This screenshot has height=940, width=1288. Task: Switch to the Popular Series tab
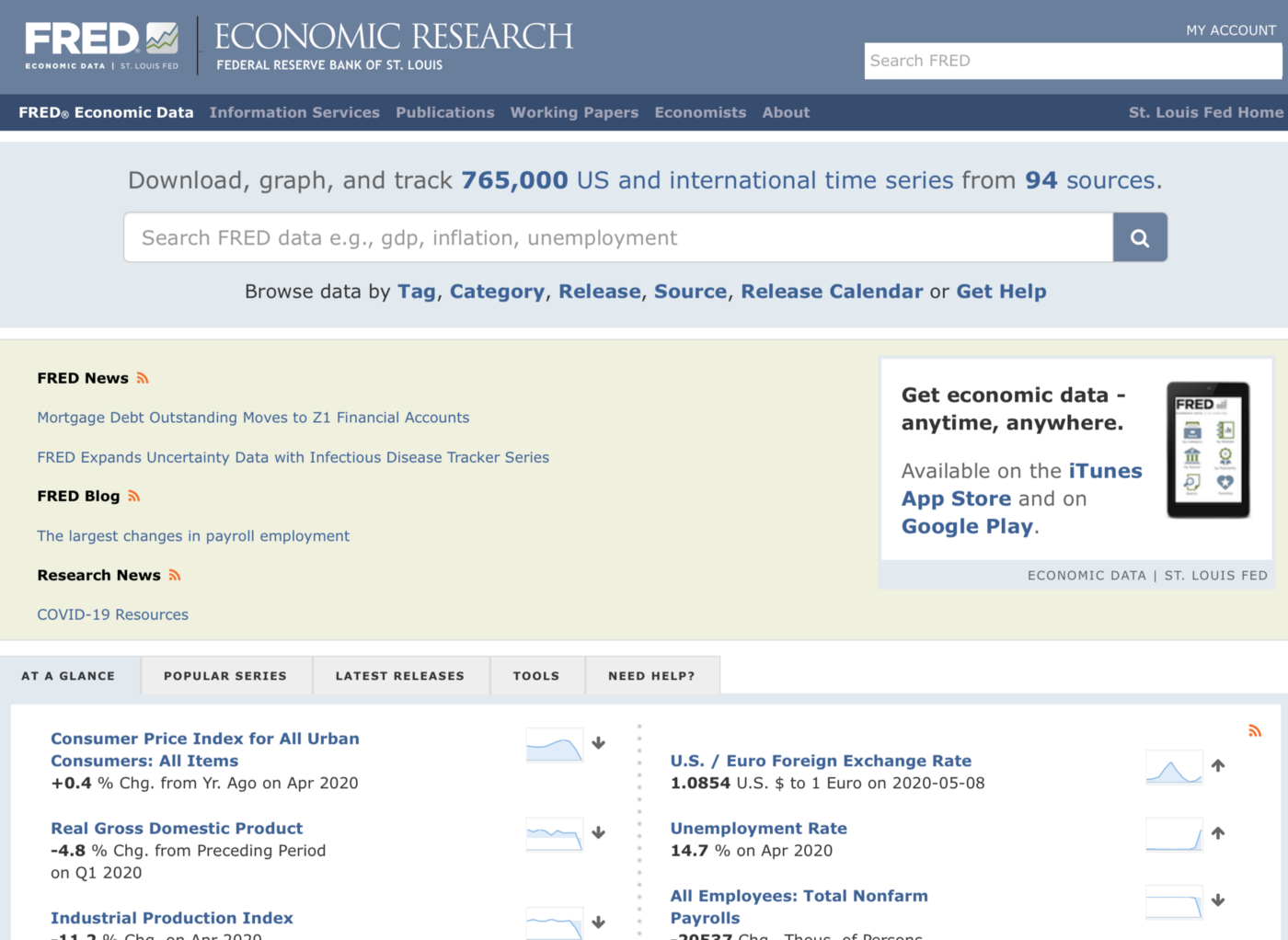pos(225,676)
